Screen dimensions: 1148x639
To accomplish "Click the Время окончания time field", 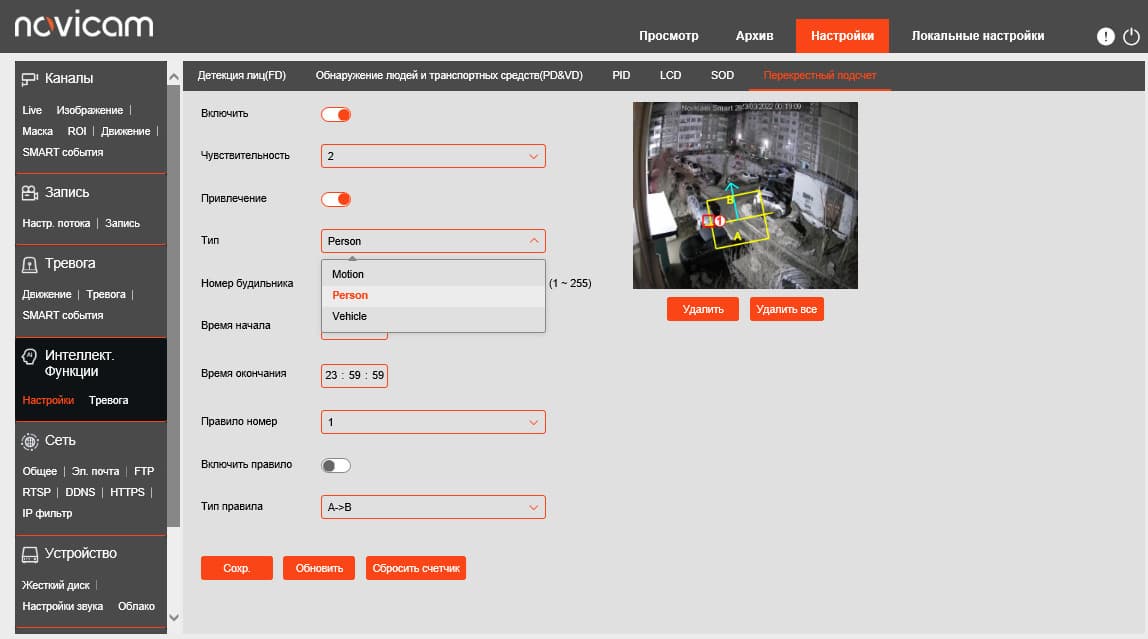I will point(354,375).
